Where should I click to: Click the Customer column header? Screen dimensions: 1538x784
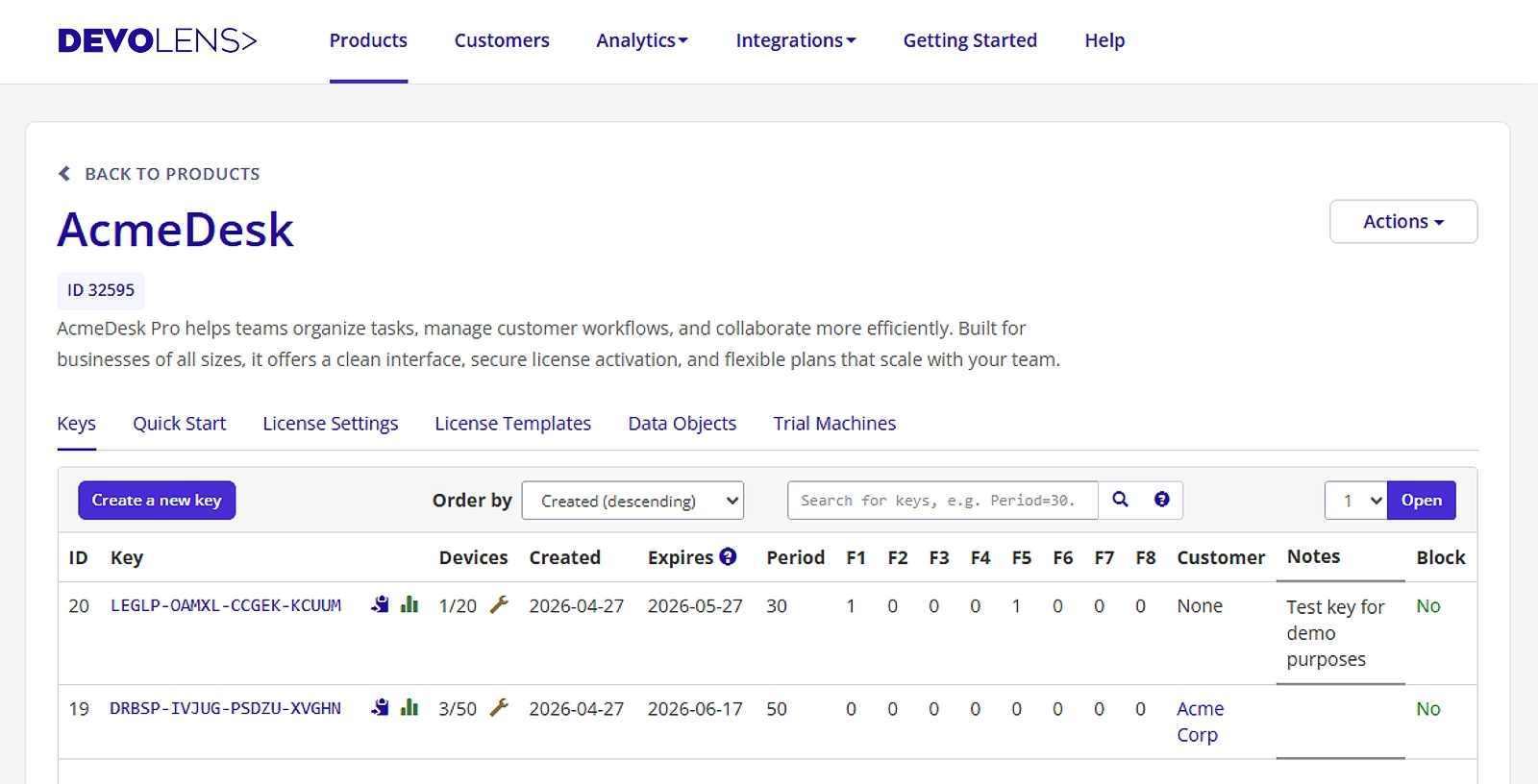[x=1221, y=557]
